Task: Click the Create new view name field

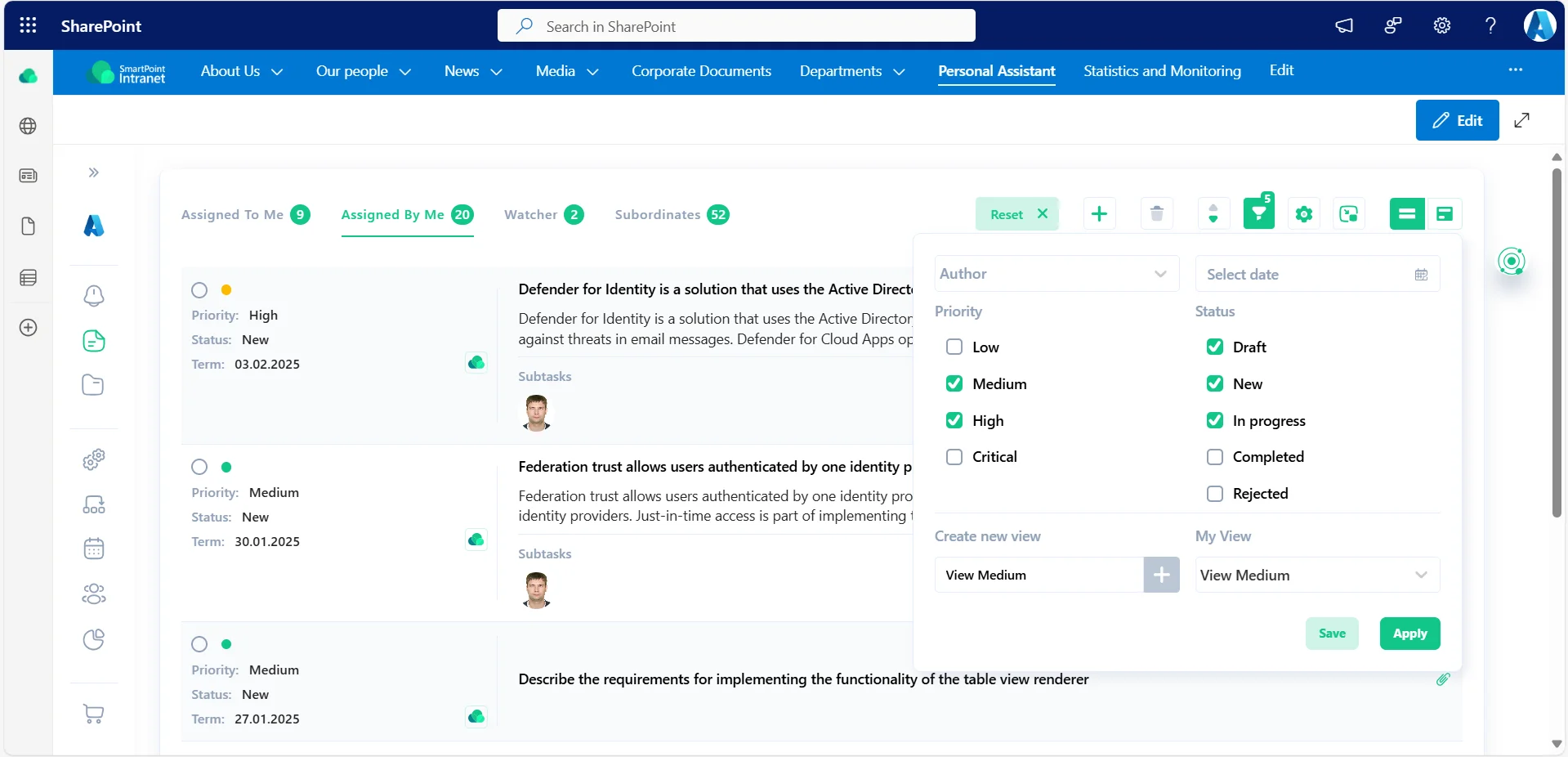Action: click(x=1039, y=575)
